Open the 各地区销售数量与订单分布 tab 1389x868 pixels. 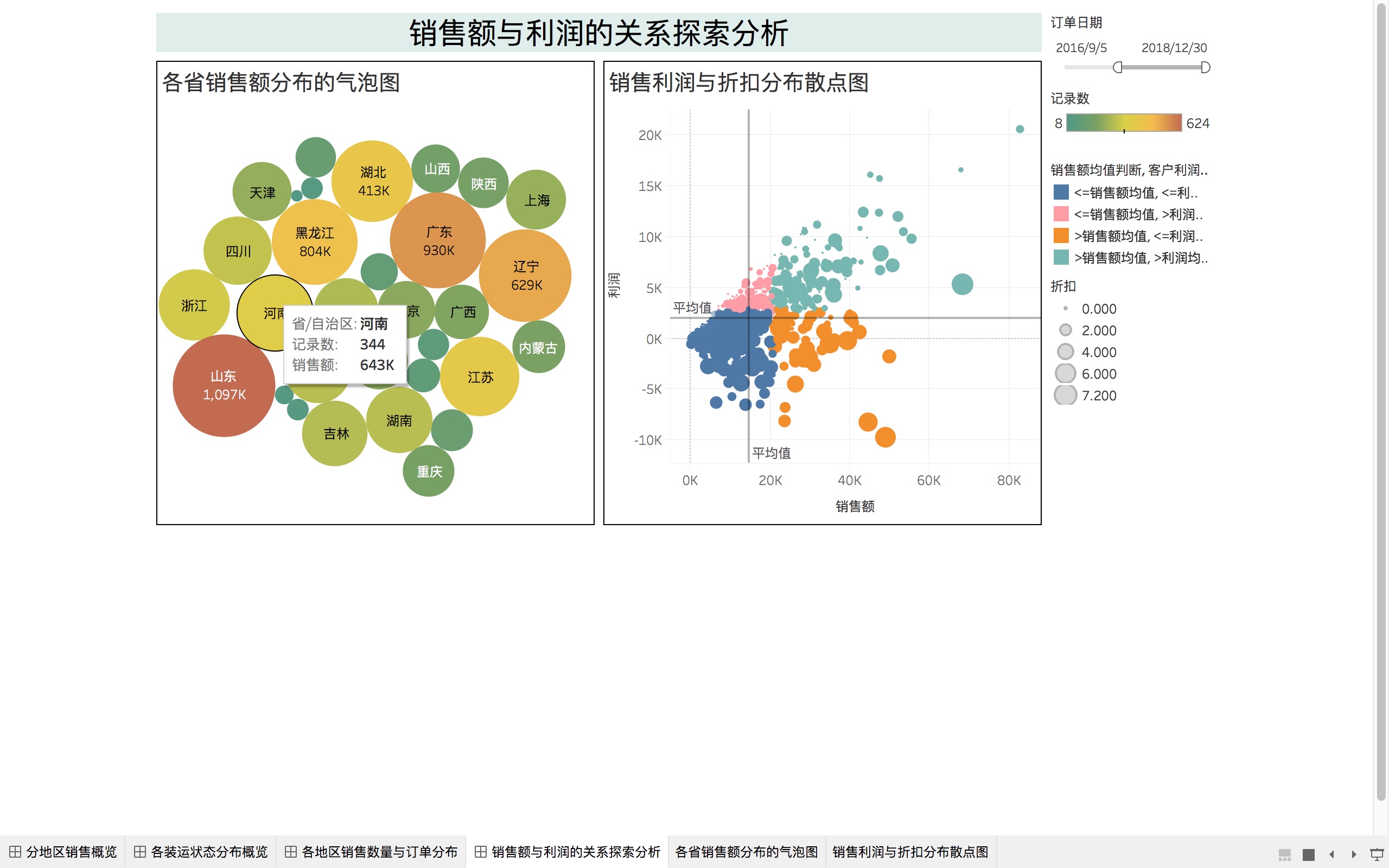click(x=371, y=852)
